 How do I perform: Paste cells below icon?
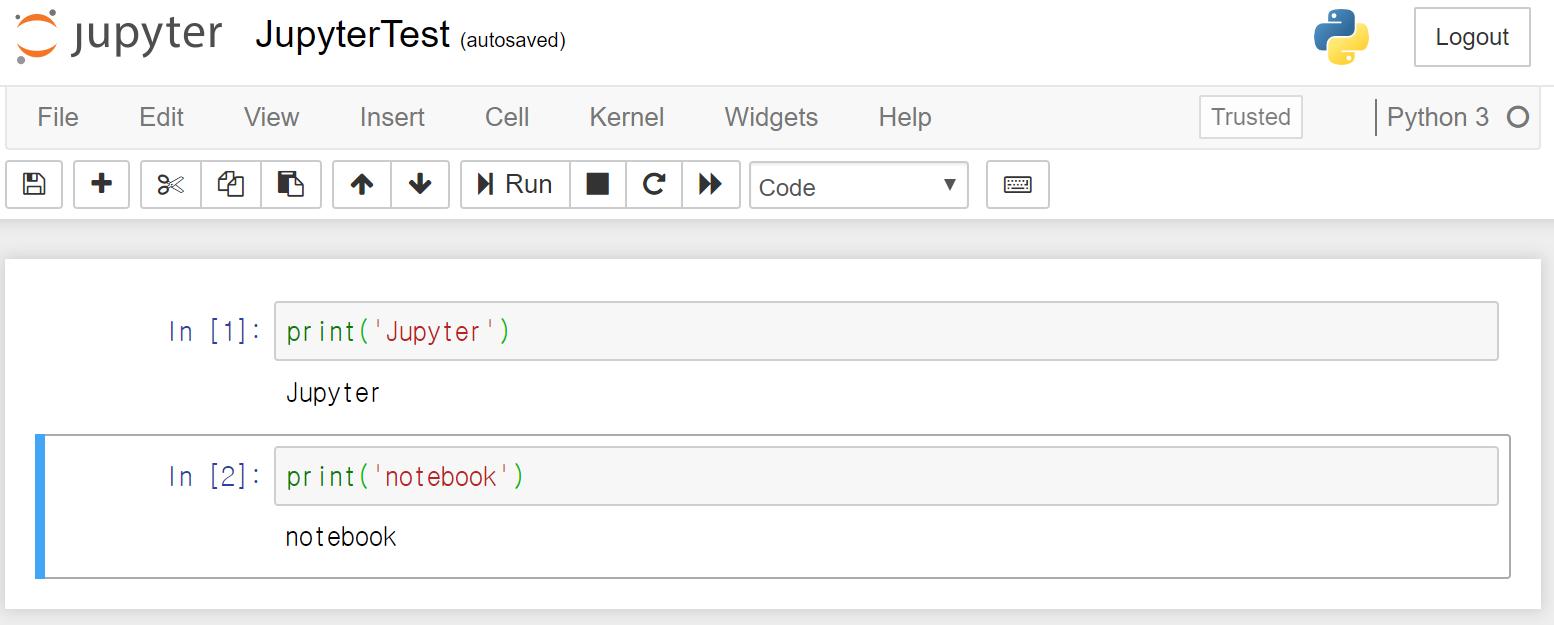(x=291, y=184)
